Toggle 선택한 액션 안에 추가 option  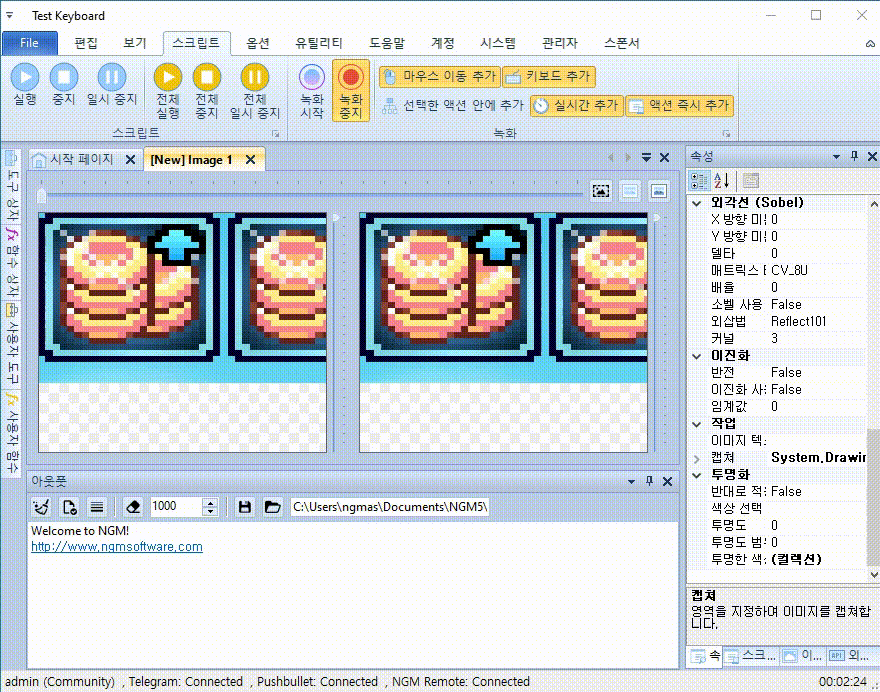452,106
